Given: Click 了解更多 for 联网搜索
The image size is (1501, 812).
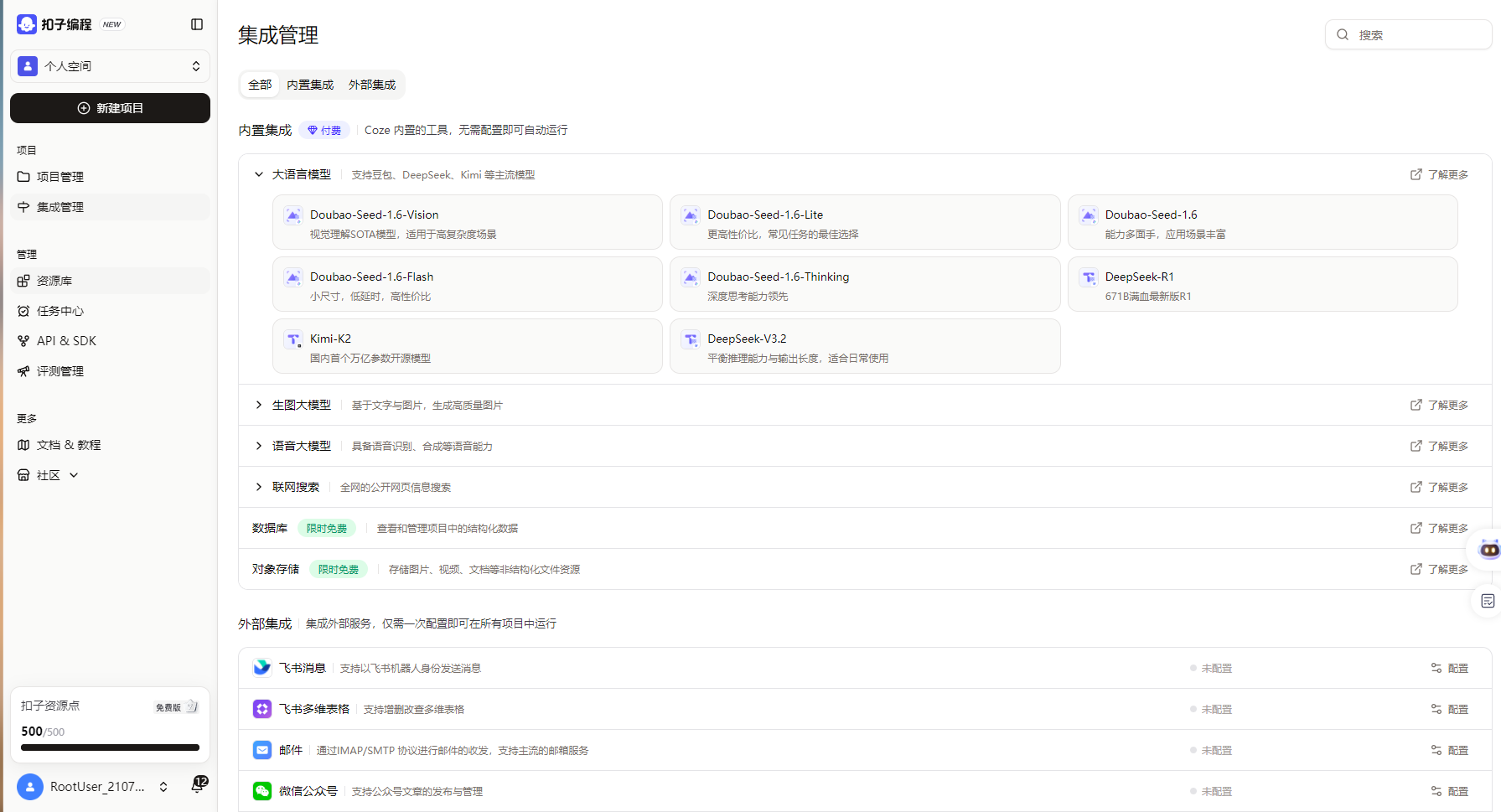Looking at the screenshot, I should point(1439,487).
